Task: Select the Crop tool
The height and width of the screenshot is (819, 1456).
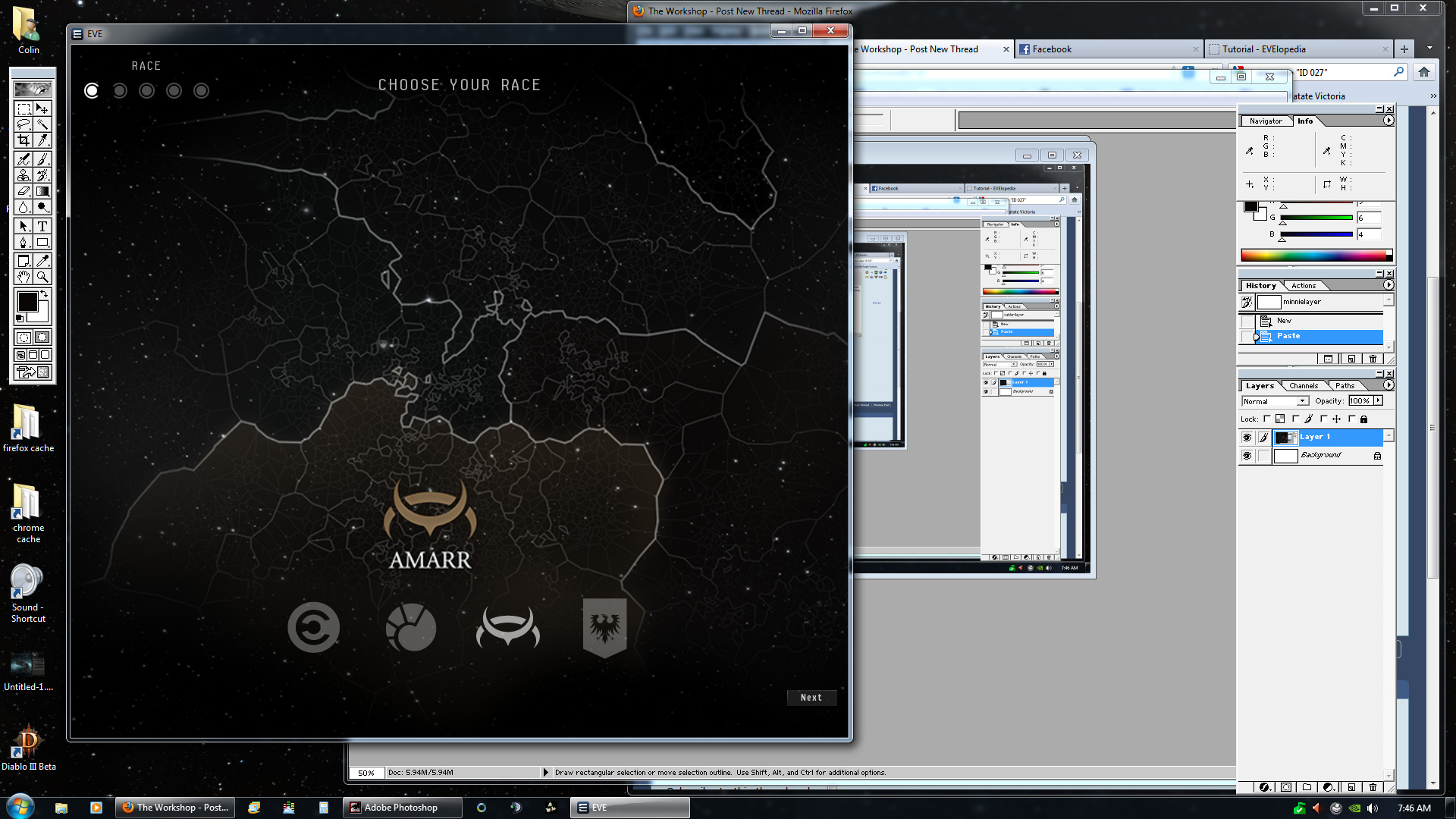Action: pyautogui.click(x=24, y=140)
